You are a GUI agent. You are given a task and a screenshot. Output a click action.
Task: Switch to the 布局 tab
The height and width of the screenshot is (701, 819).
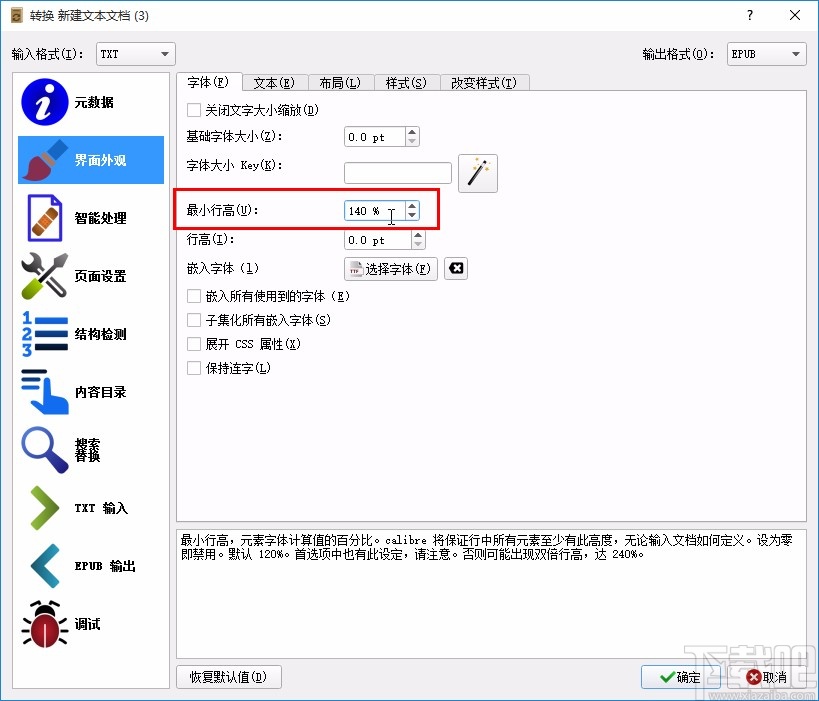tap(340, 83)
